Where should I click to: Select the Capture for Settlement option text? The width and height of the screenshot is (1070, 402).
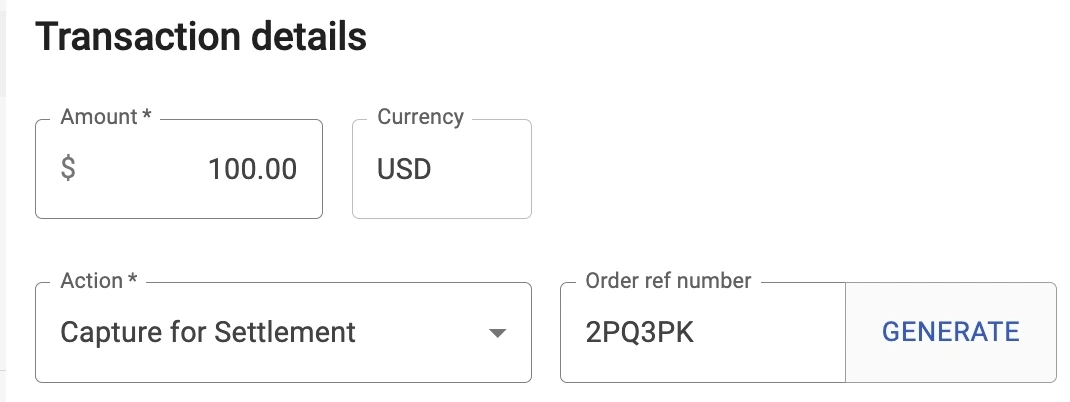[x=208, y=332]
